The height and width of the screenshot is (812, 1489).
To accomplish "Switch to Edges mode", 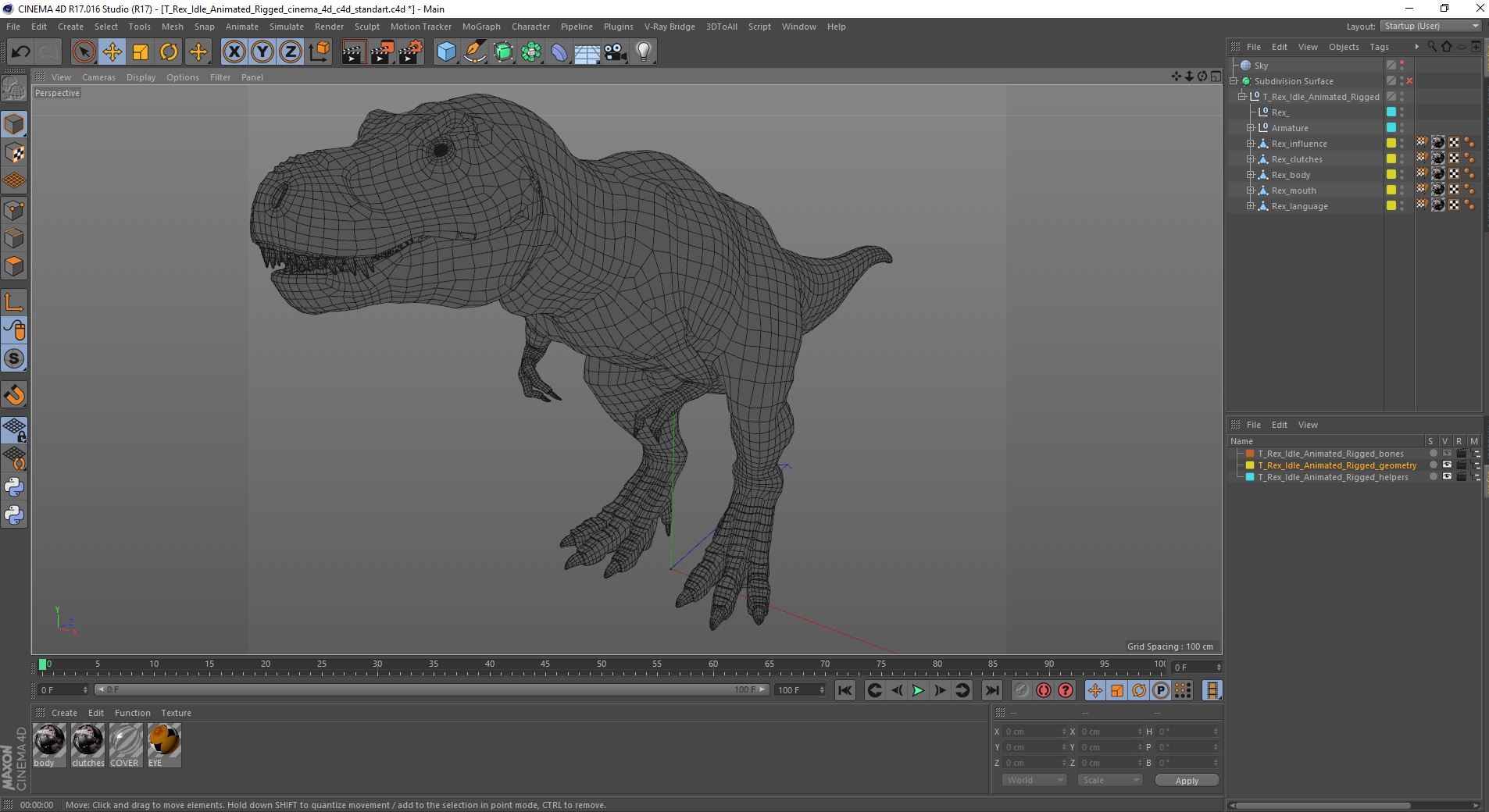I will 14,238.
